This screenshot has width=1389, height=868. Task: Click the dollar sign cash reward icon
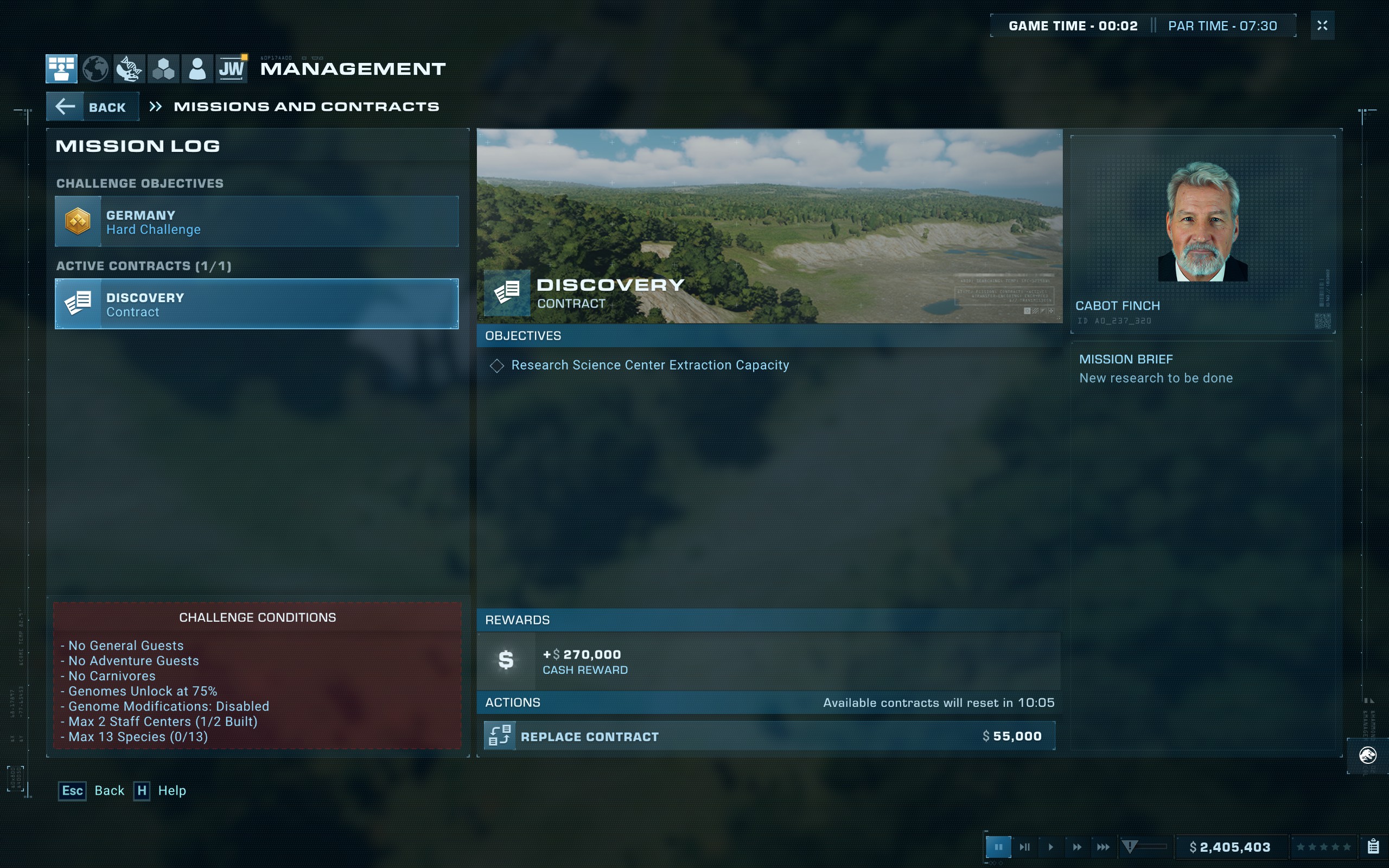(506, 661)
